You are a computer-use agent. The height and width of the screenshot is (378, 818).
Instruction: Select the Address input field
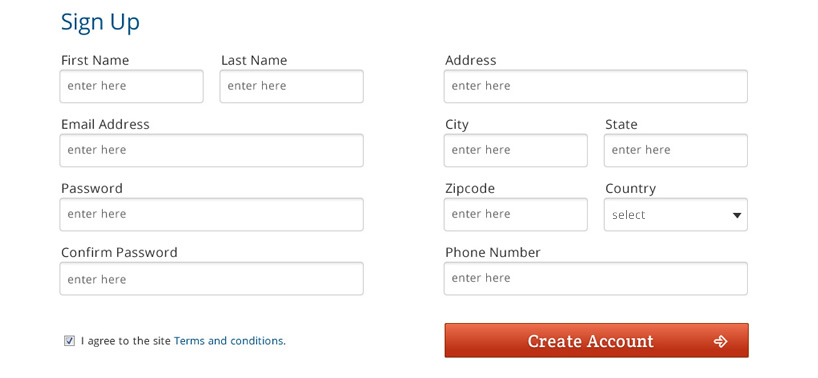click(x=596, y=86)
